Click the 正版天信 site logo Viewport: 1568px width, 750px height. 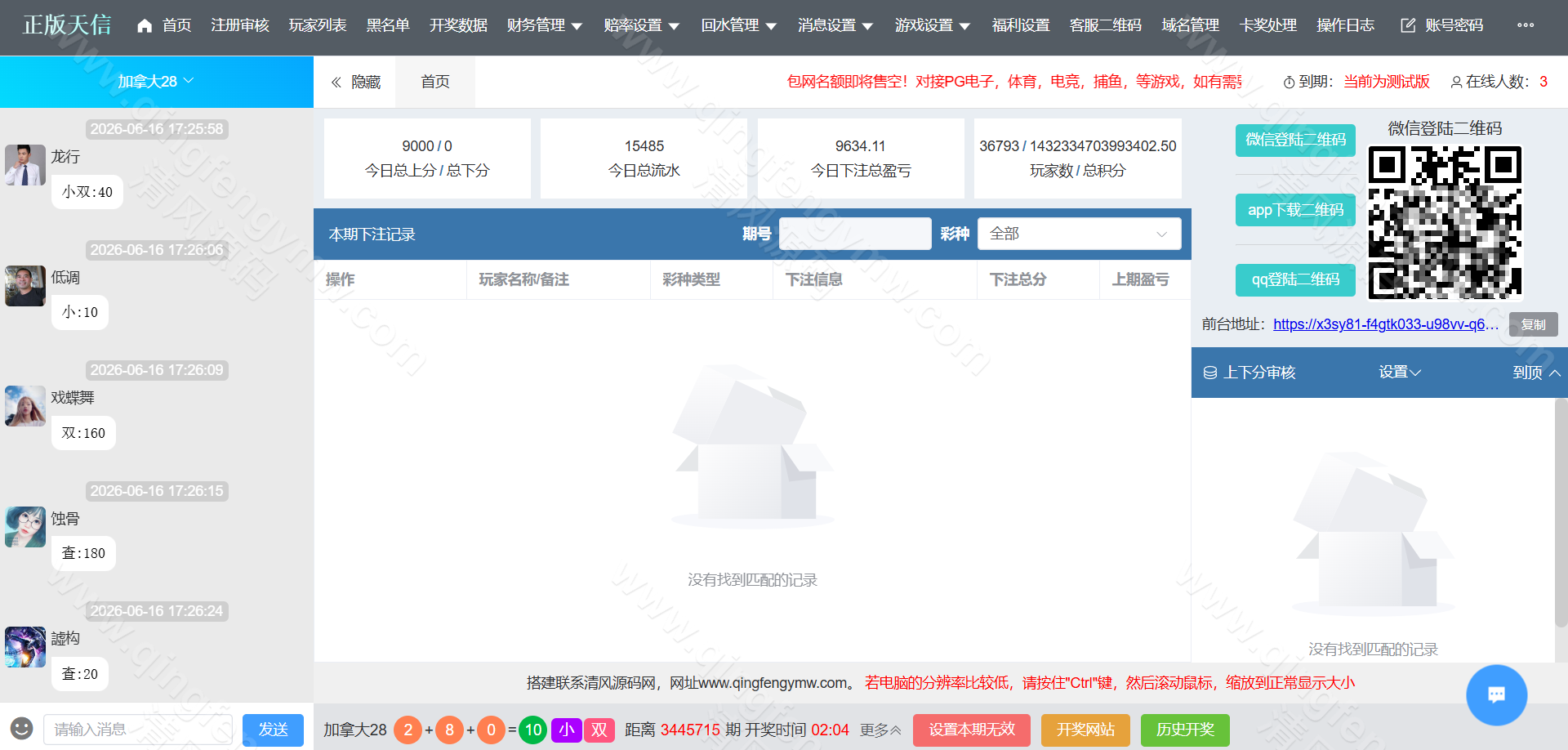click(x=67, y=25)
